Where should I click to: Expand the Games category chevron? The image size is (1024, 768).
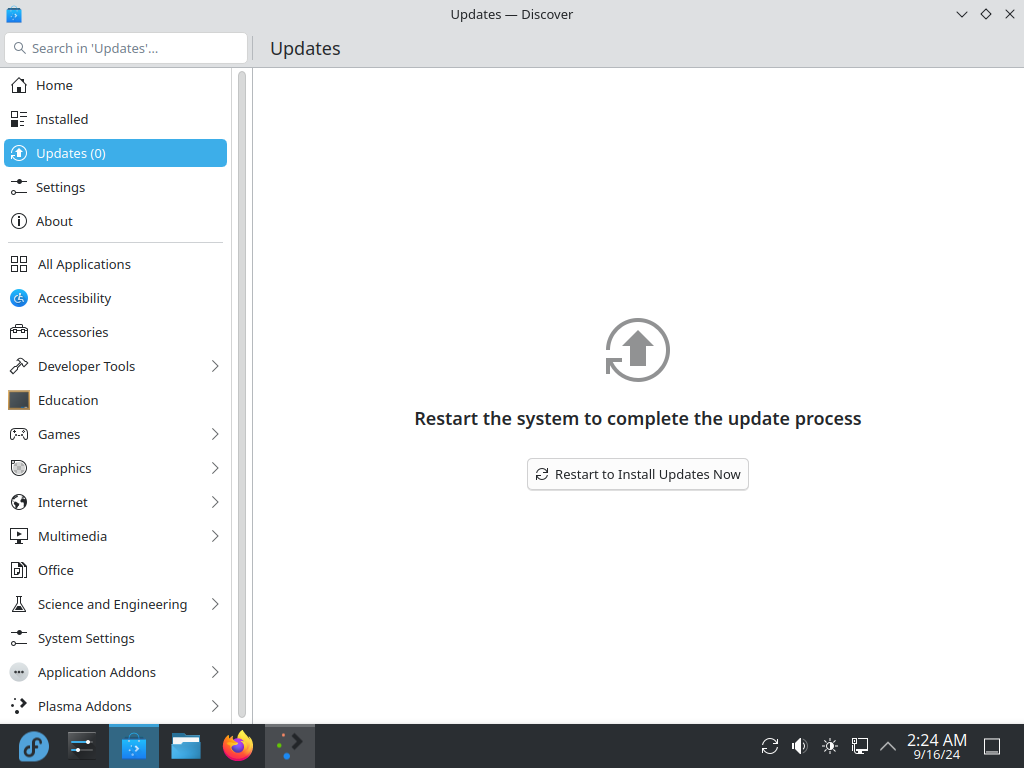coord(215,434)
